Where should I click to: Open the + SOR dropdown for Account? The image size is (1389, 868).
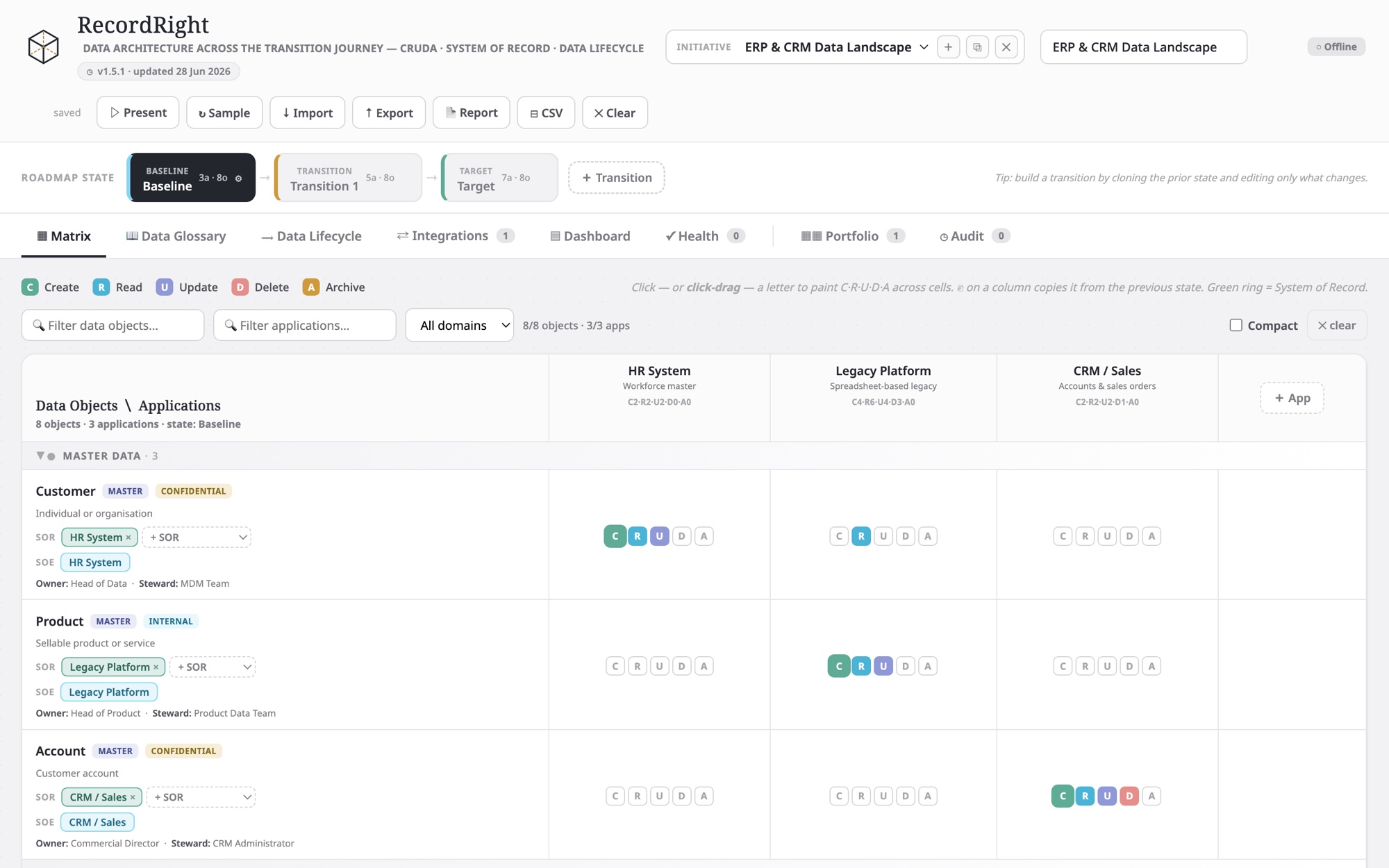[201, 797]
